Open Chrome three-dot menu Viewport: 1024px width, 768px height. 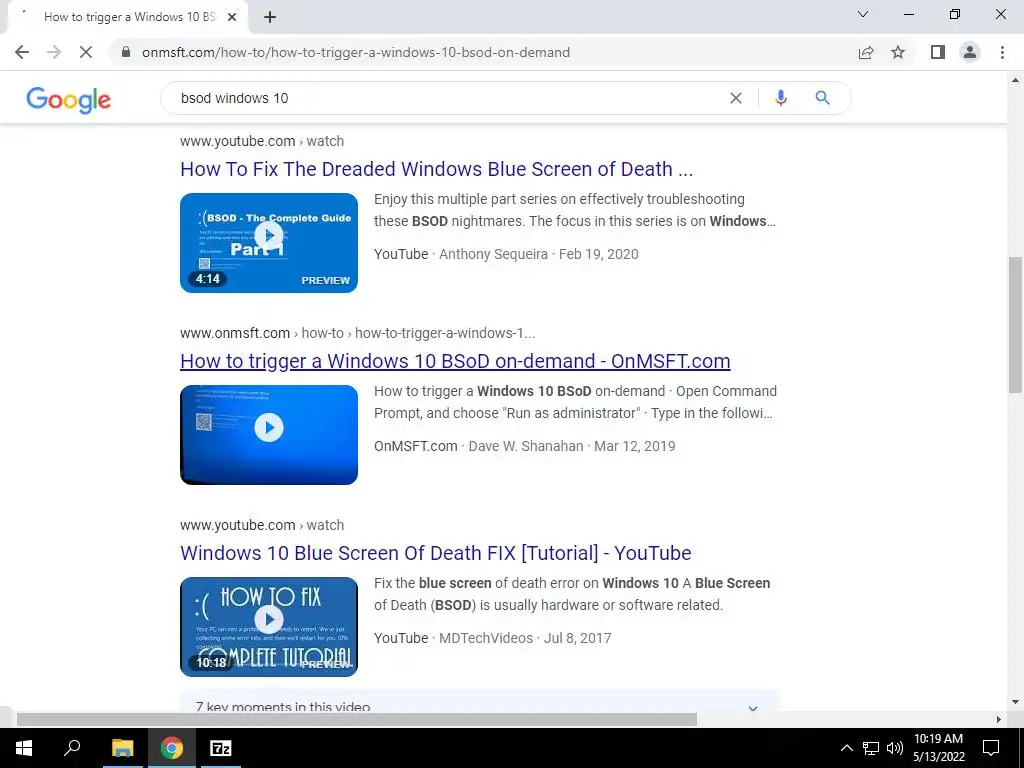[1002, 52]
